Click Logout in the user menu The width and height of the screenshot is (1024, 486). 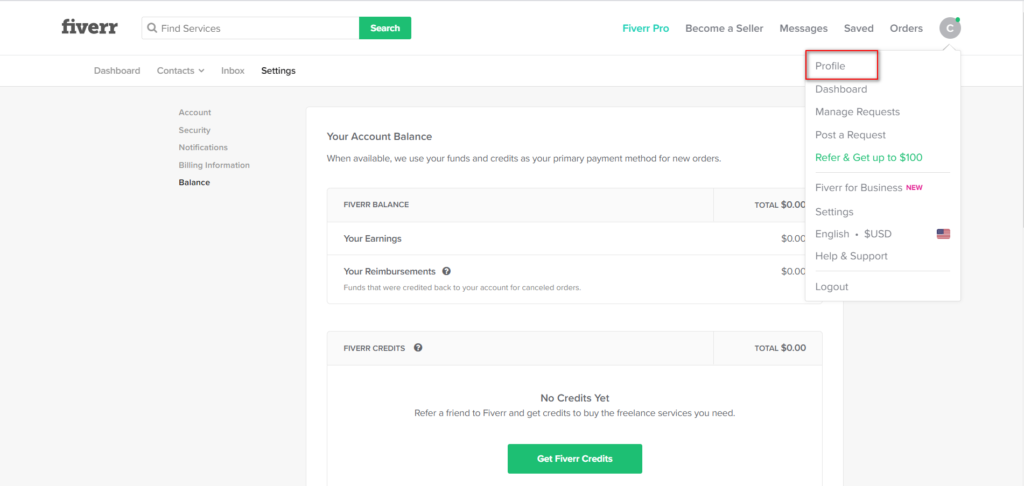pos(831,287)
